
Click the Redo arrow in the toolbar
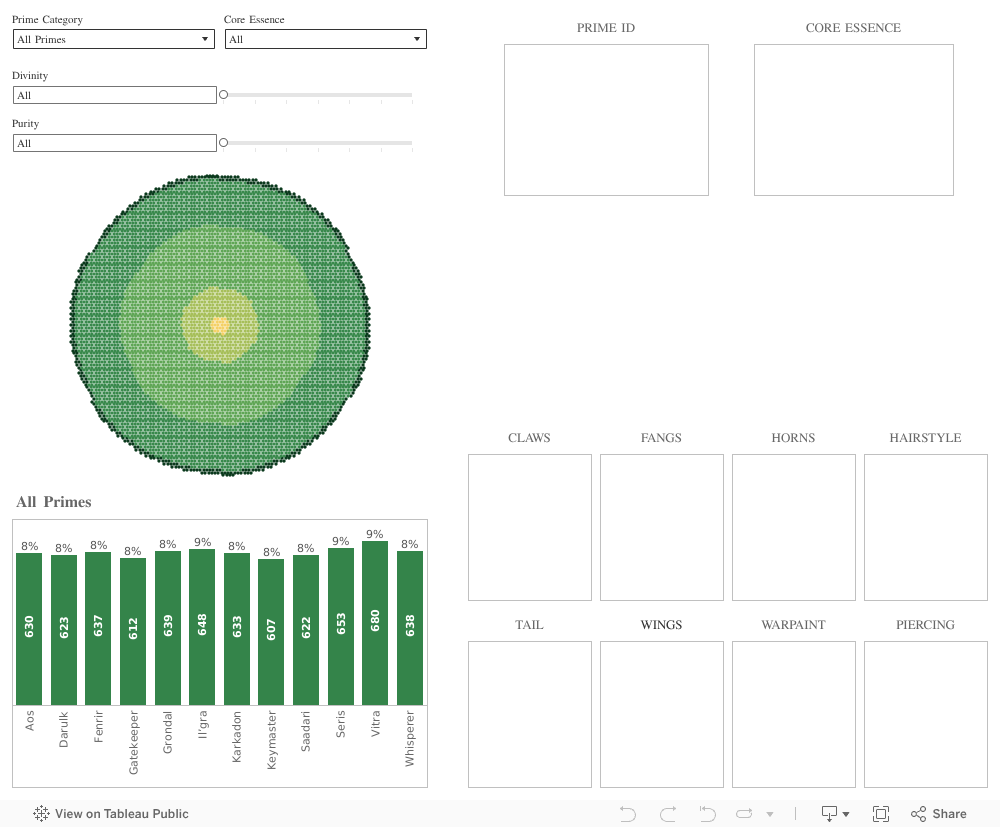coord(668,814)
